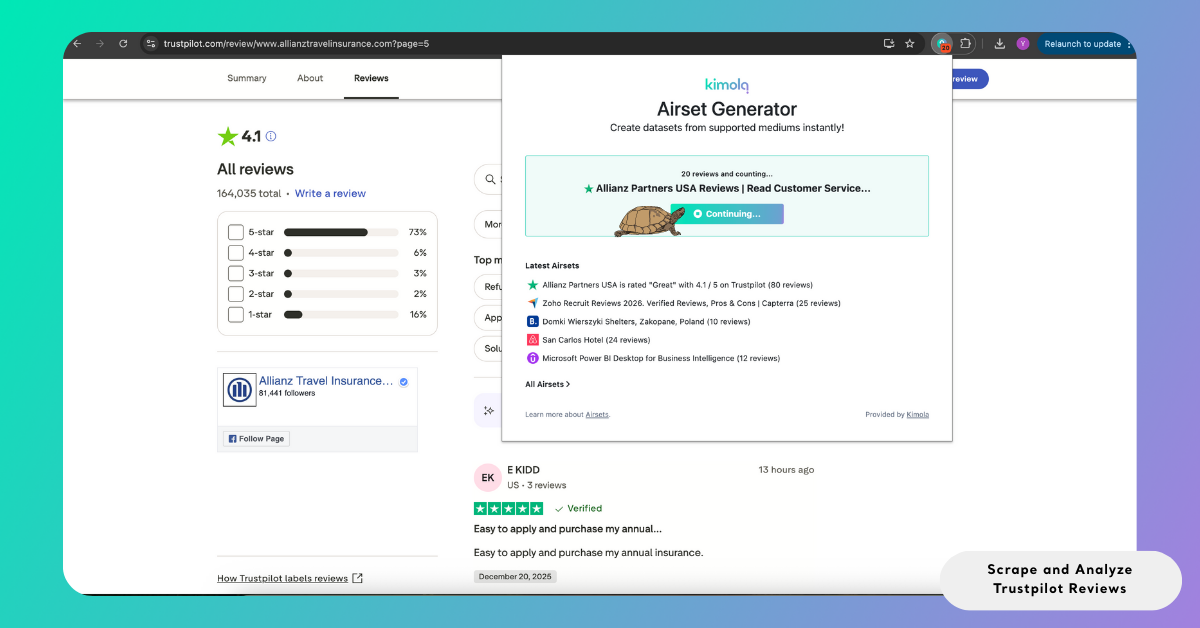Open the browser extensions puzzle icon
Screen dimensions: 1200x628
[x=966, y=44]
